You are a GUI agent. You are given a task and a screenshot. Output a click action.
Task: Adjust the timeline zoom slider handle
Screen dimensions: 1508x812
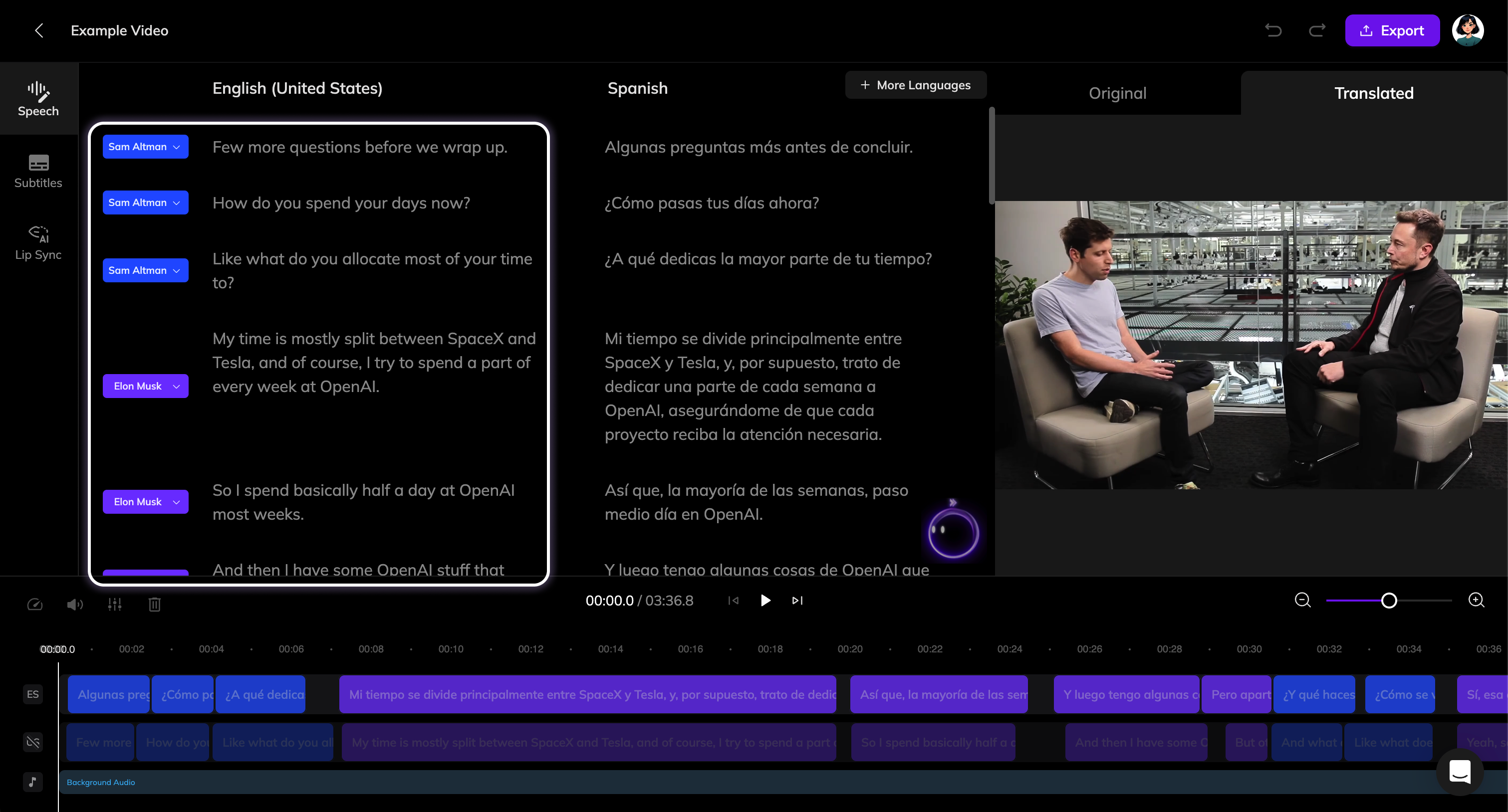tap(1389, 600)
